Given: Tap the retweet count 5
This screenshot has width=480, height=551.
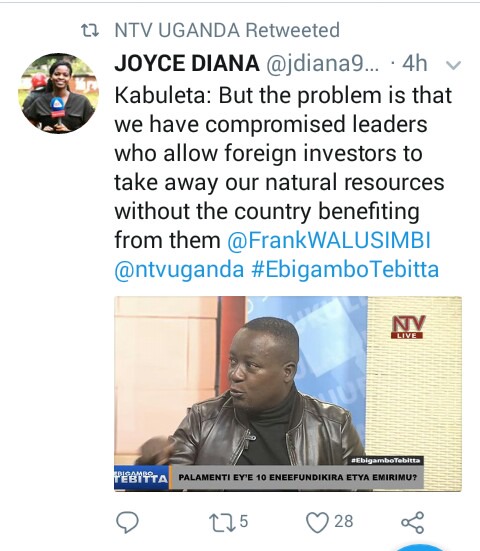Looking at the screenshot, I should coord(244,521).
